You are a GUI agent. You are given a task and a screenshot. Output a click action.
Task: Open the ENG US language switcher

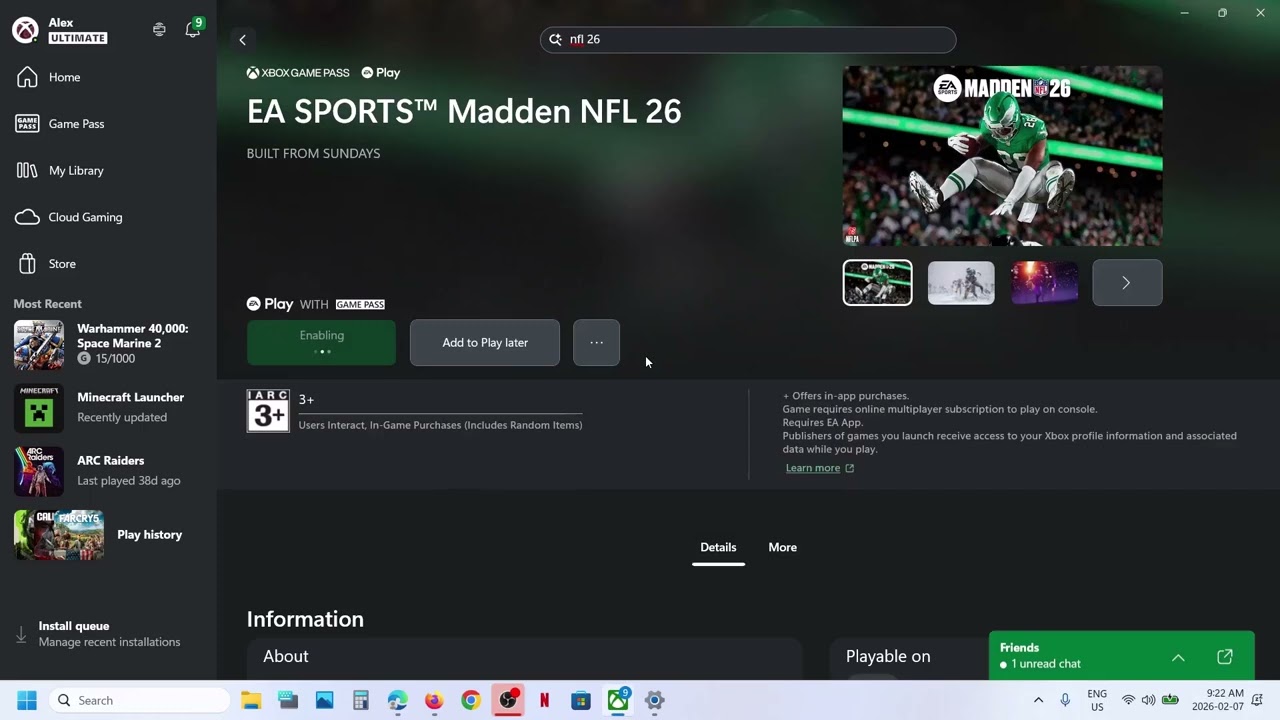[1097, 700]
